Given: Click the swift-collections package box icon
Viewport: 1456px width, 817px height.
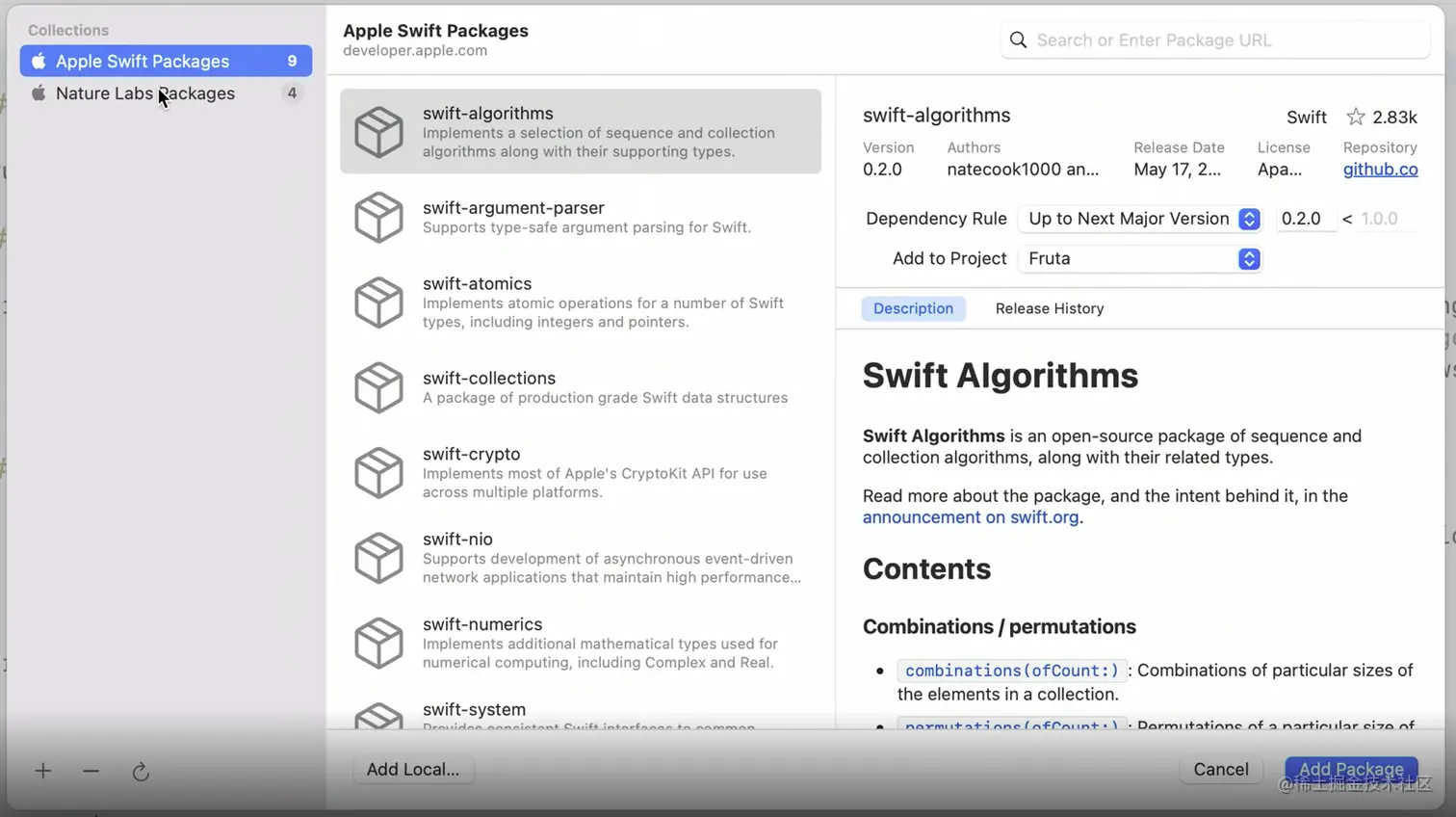Looking at the screenshot, I should tap(378, 387).
